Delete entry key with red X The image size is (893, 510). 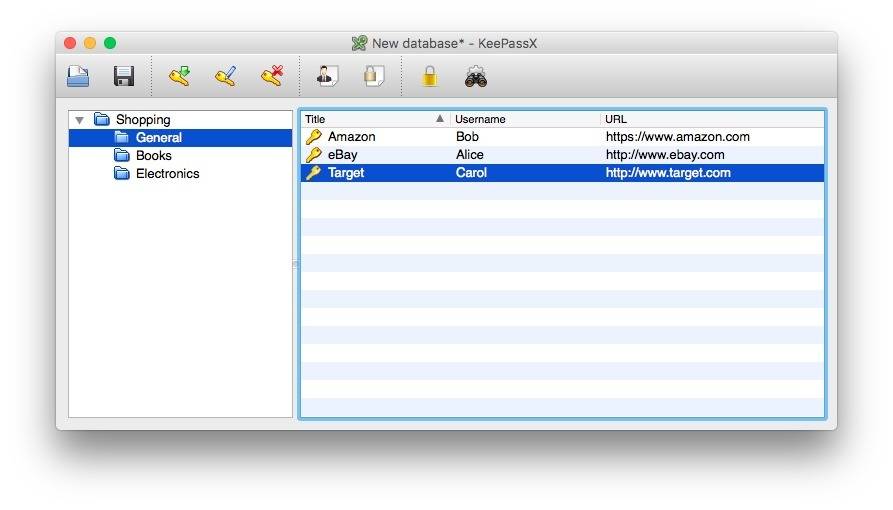click(272, 76)
